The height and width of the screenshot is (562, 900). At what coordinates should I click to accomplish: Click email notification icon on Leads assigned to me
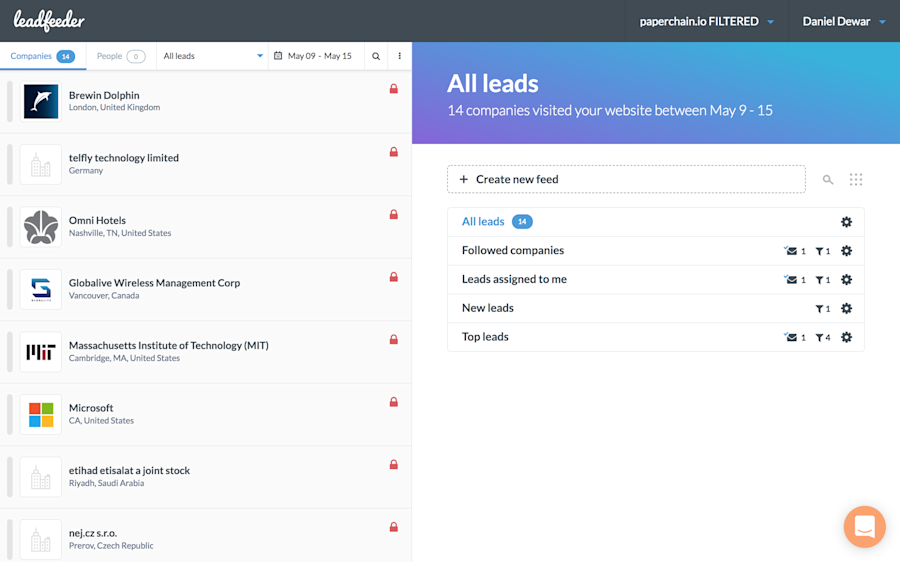(792, 280)
